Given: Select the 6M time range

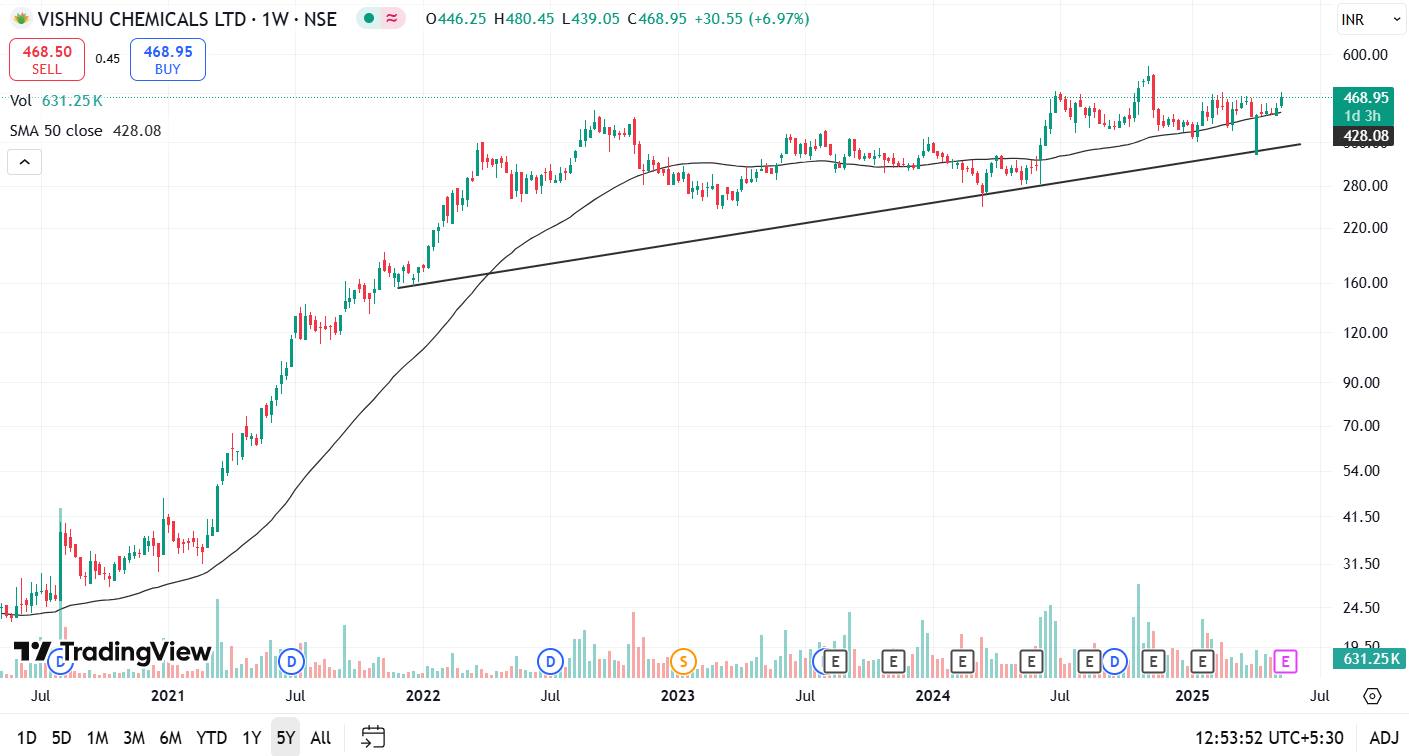Looking at the screenshot, I should (x=171, y=738).
